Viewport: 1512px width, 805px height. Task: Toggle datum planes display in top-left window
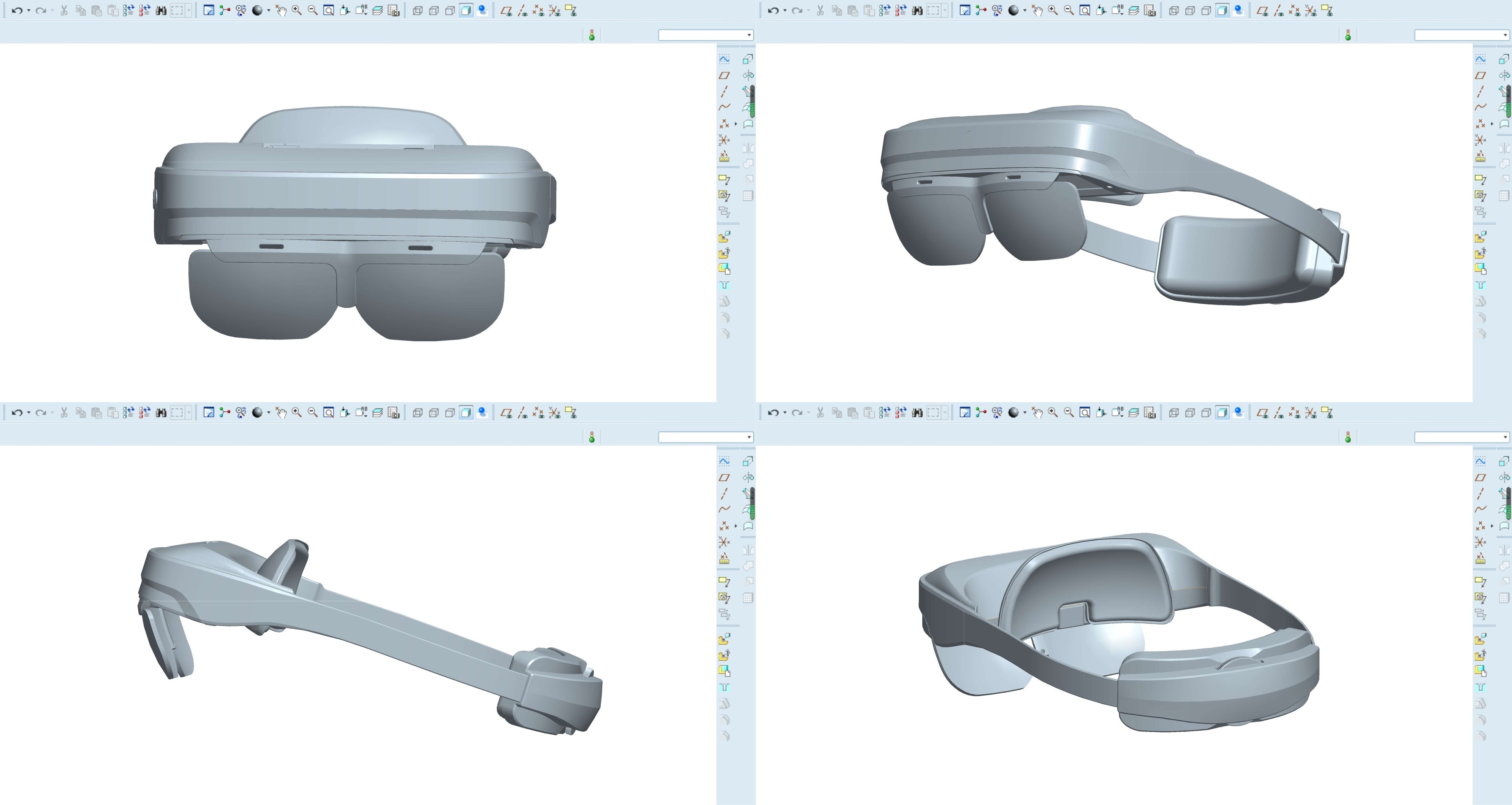coord(506,11)
